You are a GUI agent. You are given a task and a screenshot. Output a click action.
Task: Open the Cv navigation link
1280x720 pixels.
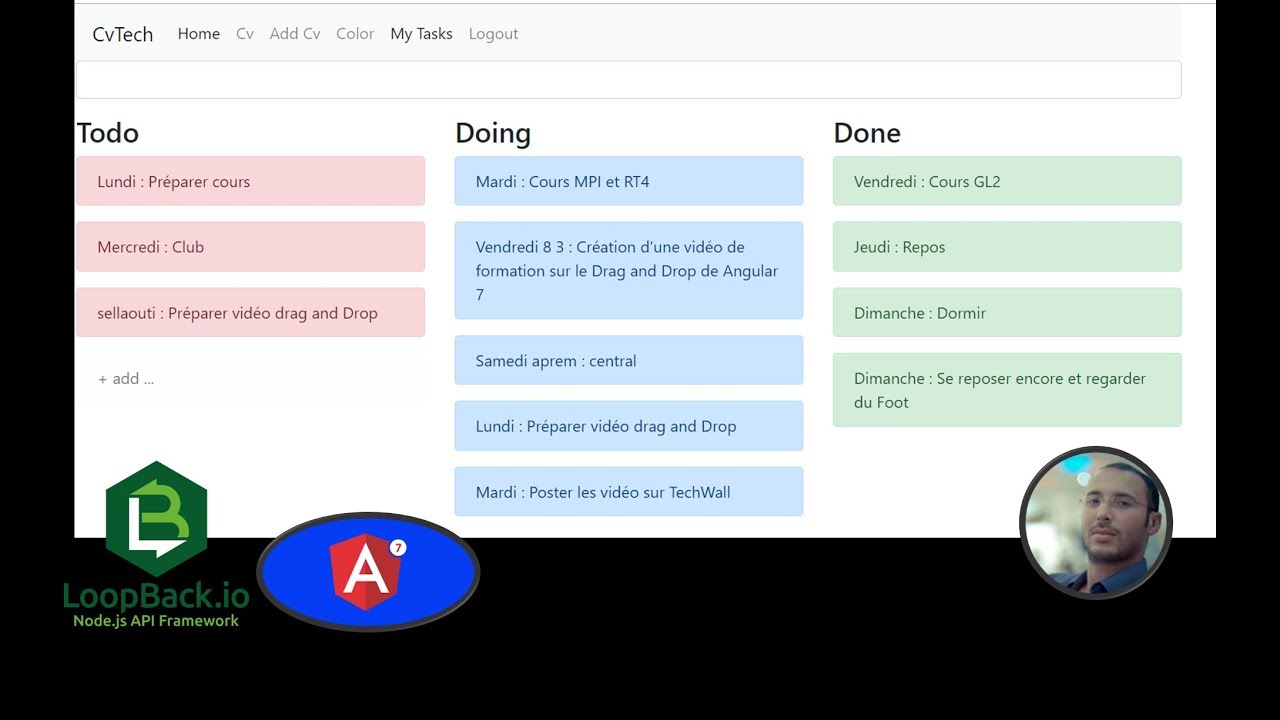pyautogui.click(x=245, y=34)
